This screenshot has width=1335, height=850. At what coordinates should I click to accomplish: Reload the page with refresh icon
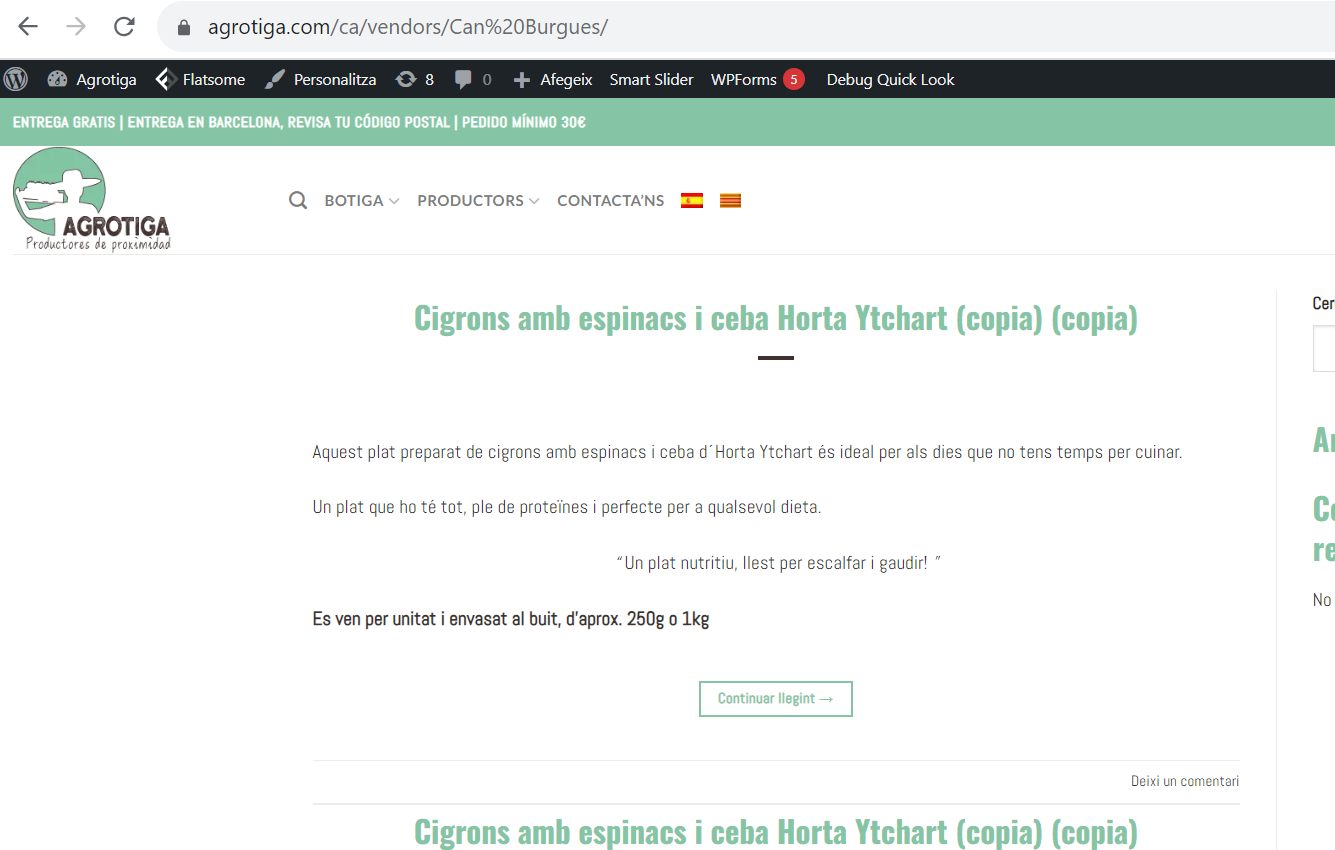(124, 27)
